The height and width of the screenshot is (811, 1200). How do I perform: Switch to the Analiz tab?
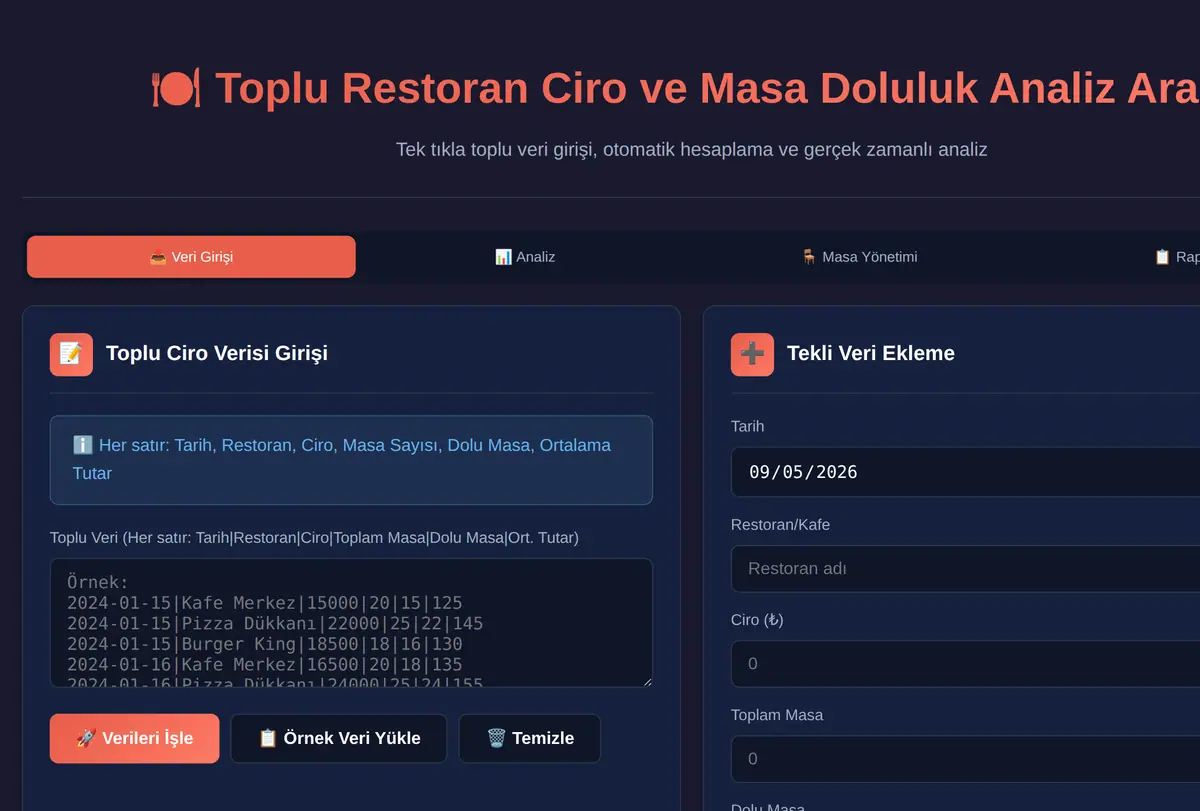(525, 257)
